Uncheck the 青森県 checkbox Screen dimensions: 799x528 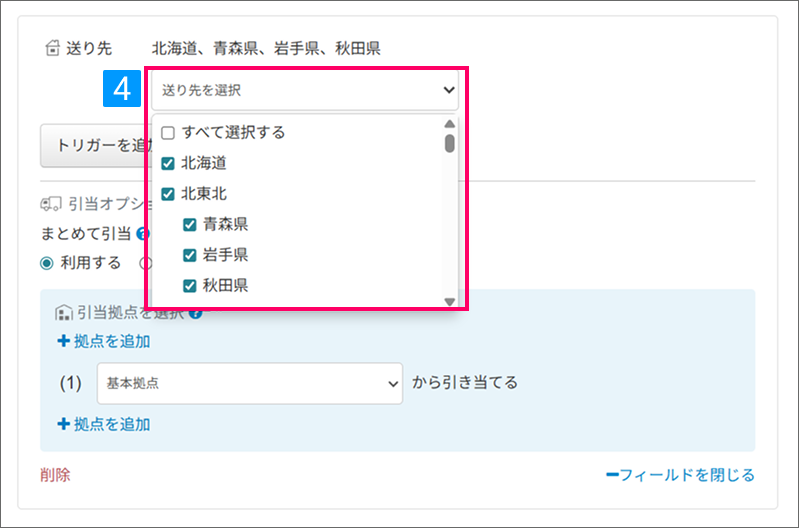tap(190, 224)
